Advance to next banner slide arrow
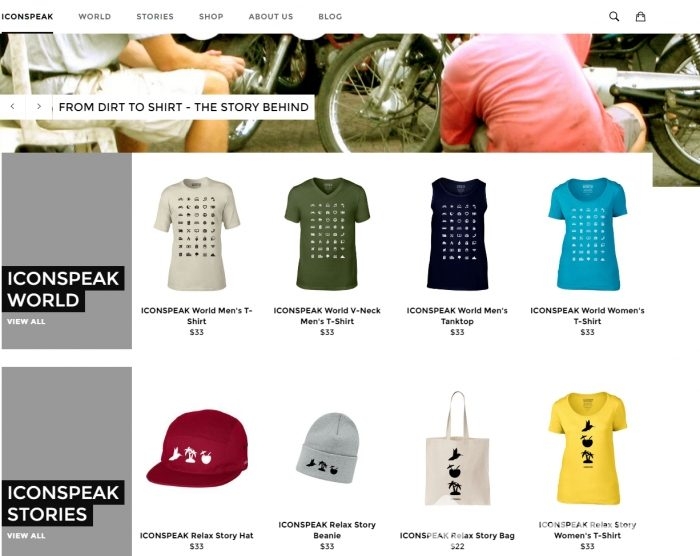Image resolution: width=700 pixels, height=556 pixels. tap(39, 107)
